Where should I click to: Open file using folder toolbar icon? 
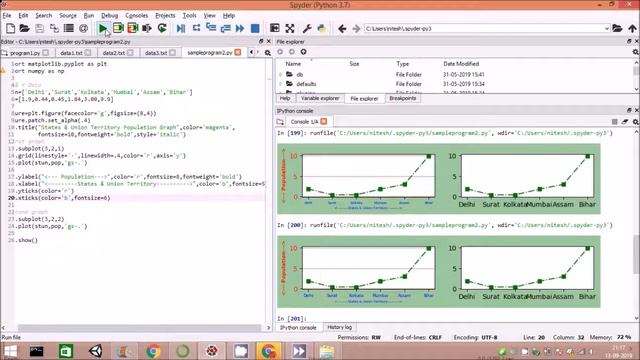24,28
